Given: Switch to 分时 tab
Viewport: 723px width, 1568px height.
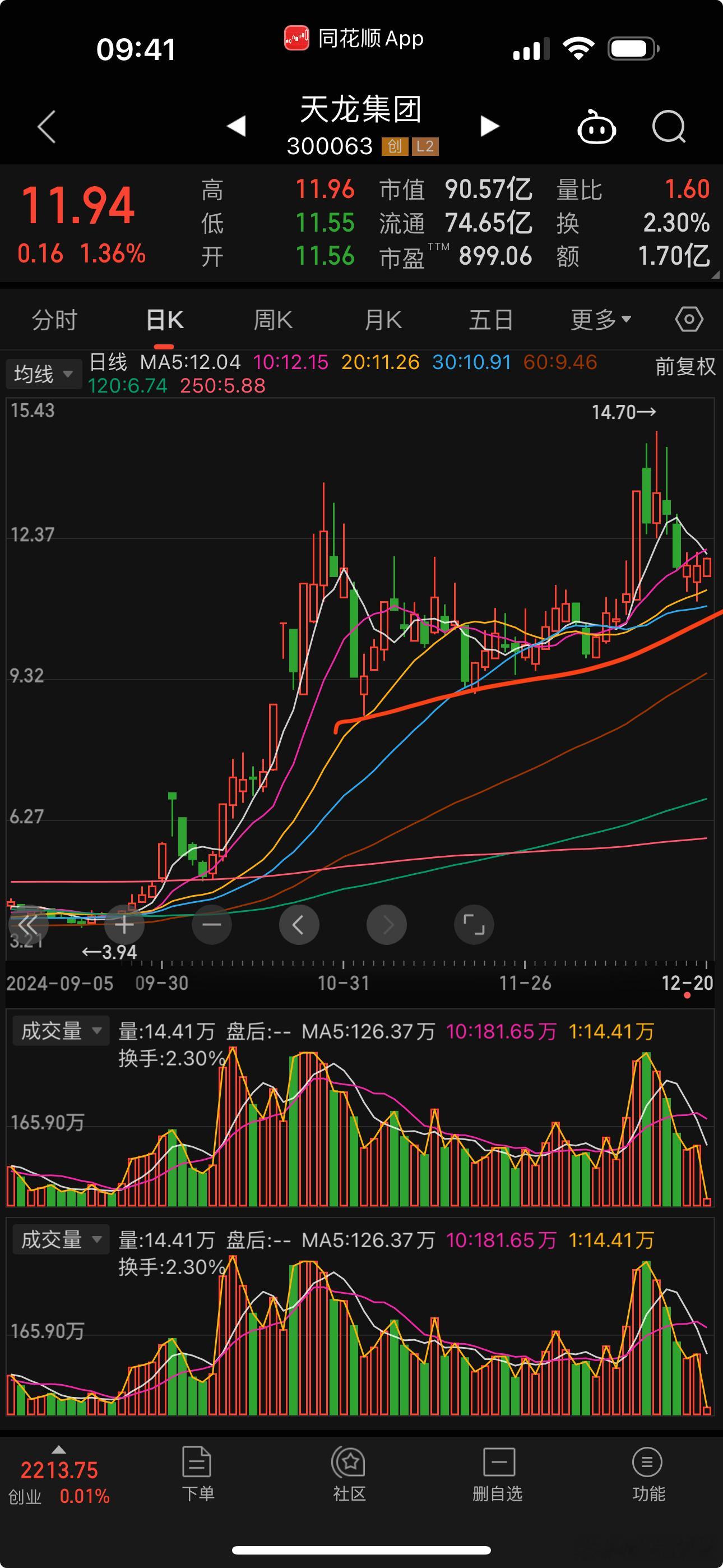Looking at the screenshot, I should point(55,320).
